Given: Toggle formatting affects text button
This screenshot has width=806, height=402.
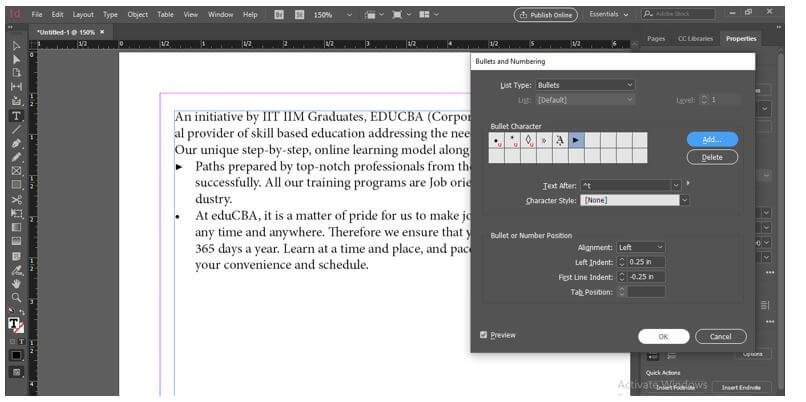Looking at the screenshot, I should click(x=22, y=341).
